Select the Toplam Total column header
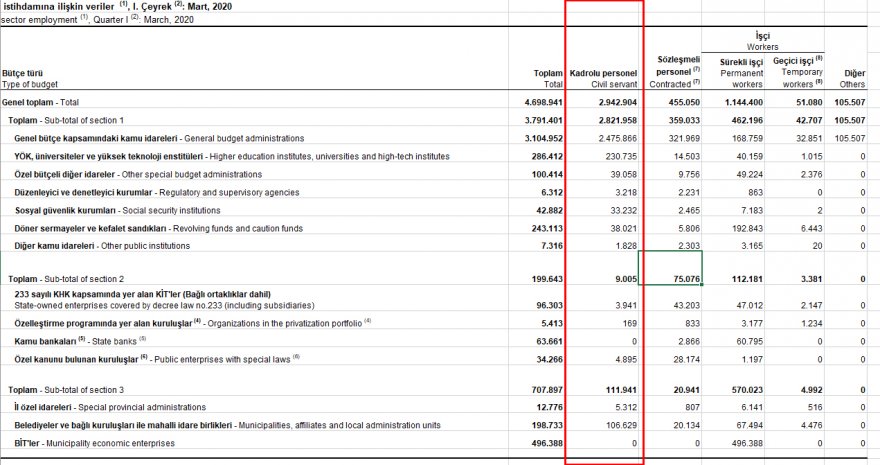 547,79
